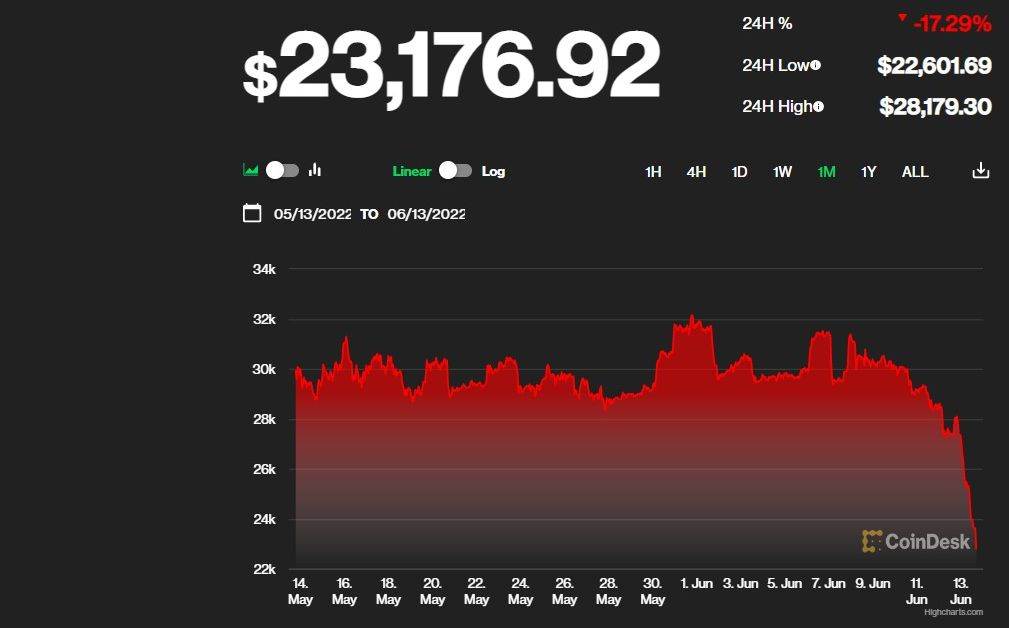Screen dimensions: 1009x628
Task: Download the chart using the export icon
Action: pyautogui.click(x=979, y=171)
